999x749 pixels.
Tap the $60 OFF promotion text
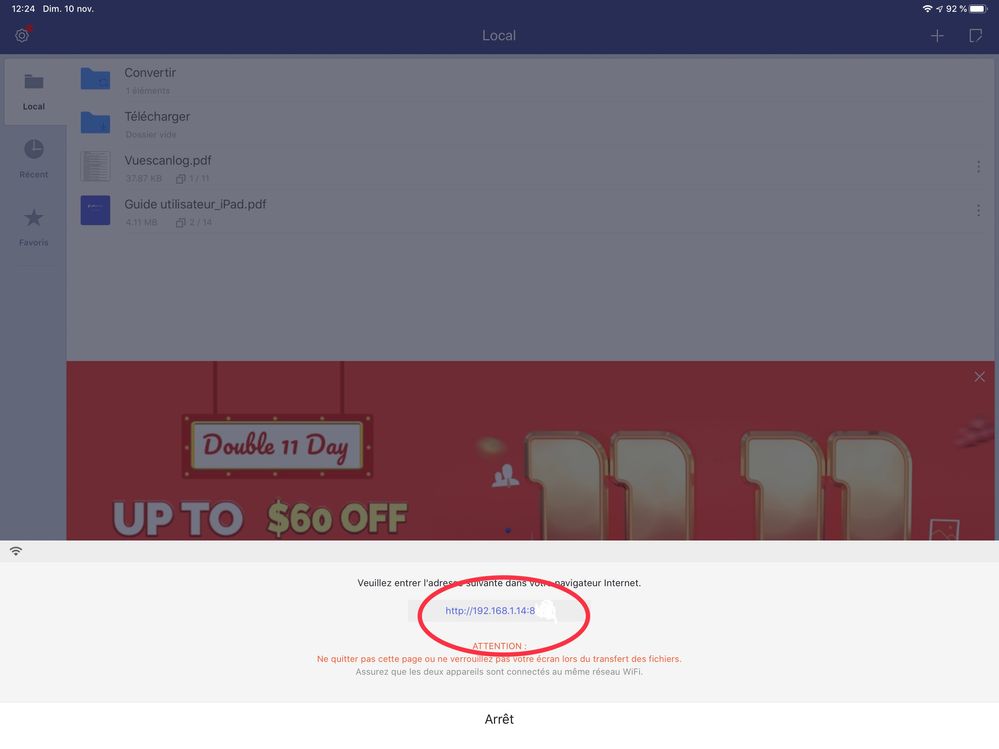(x=337, y=518)
